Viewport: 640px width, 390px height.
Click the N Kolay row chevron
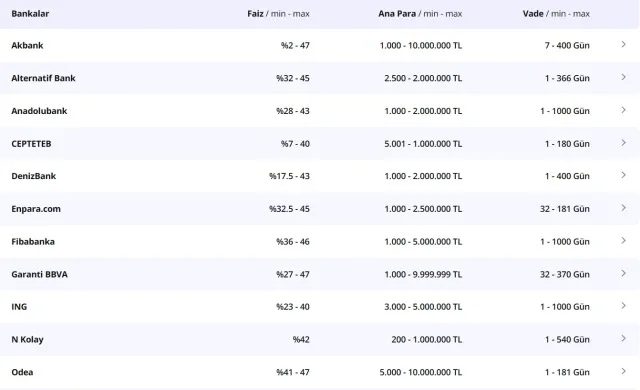click(623, 338)
